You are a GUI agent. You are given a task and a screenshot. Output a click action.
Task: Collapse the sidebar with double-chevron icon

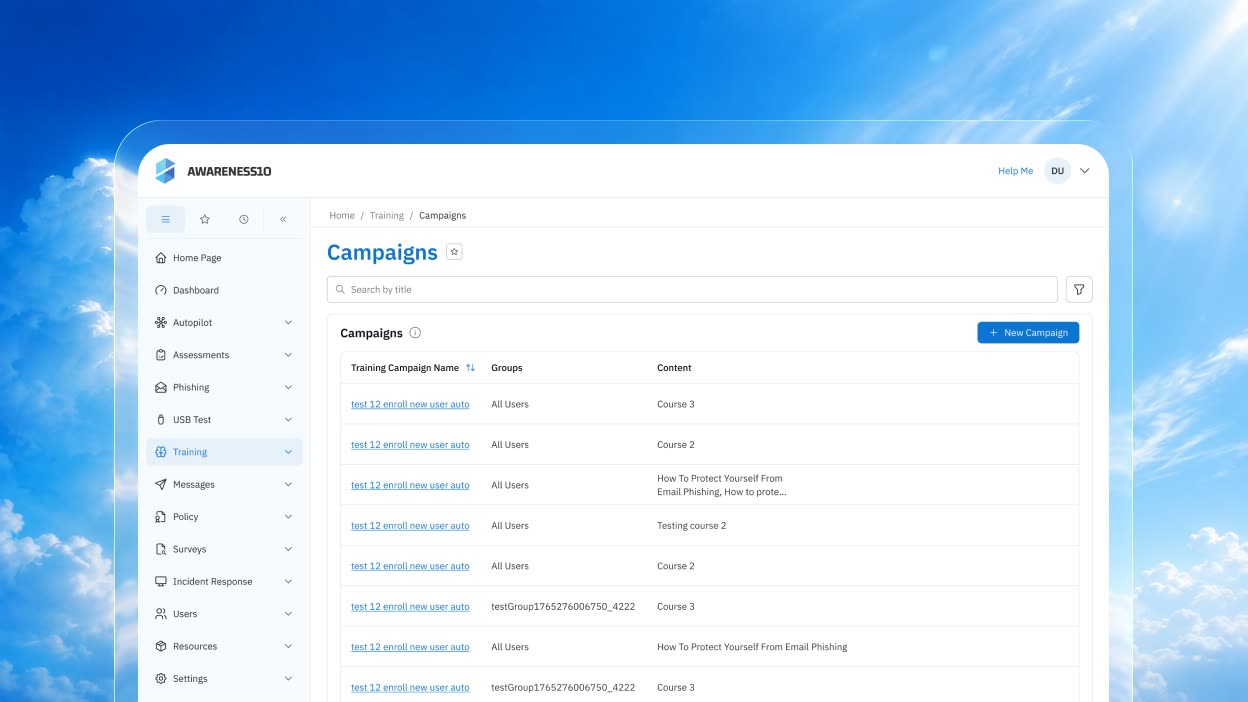283,219
